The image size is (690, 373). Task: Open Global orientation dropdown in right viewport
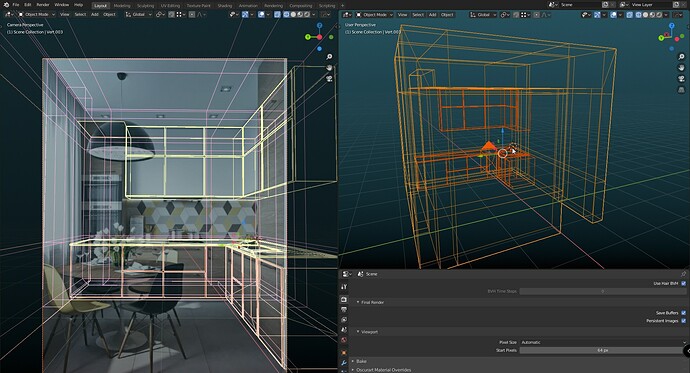[x=484, y=15]
